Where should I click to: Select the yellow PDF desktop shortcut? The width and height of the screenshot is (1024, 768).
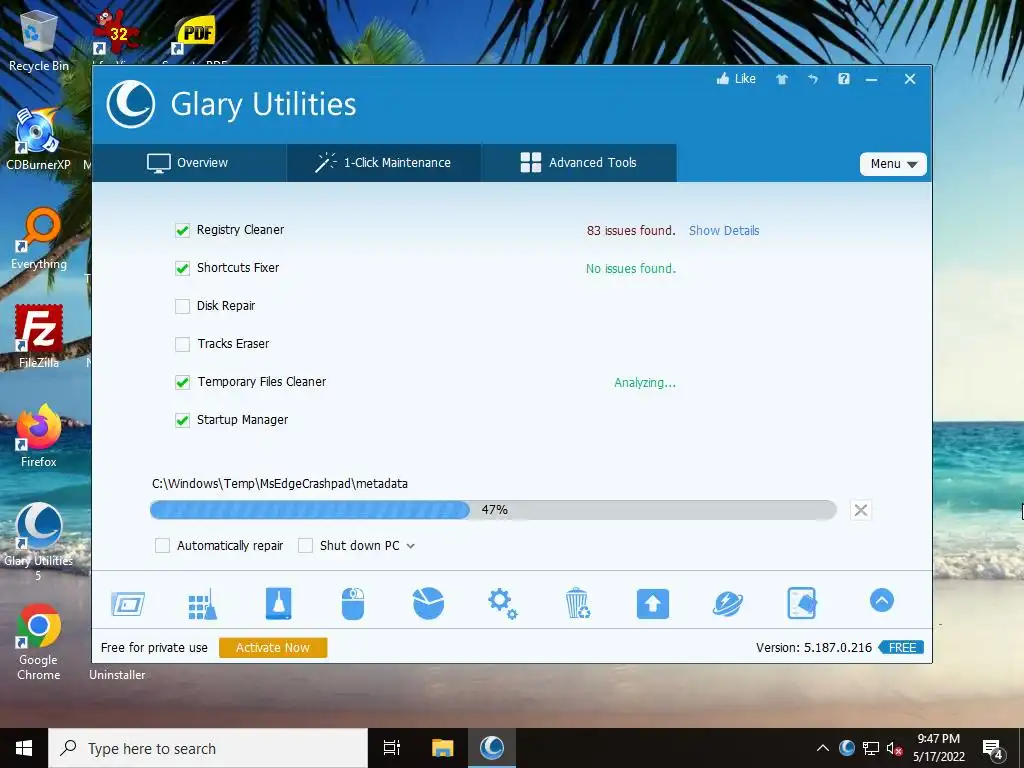(x=194, y=36)
